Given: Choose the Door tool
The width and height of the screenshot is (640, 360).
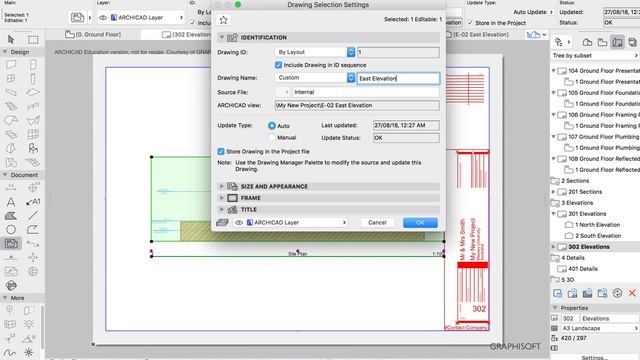Looking at the screenshot, I should (33, 64).
